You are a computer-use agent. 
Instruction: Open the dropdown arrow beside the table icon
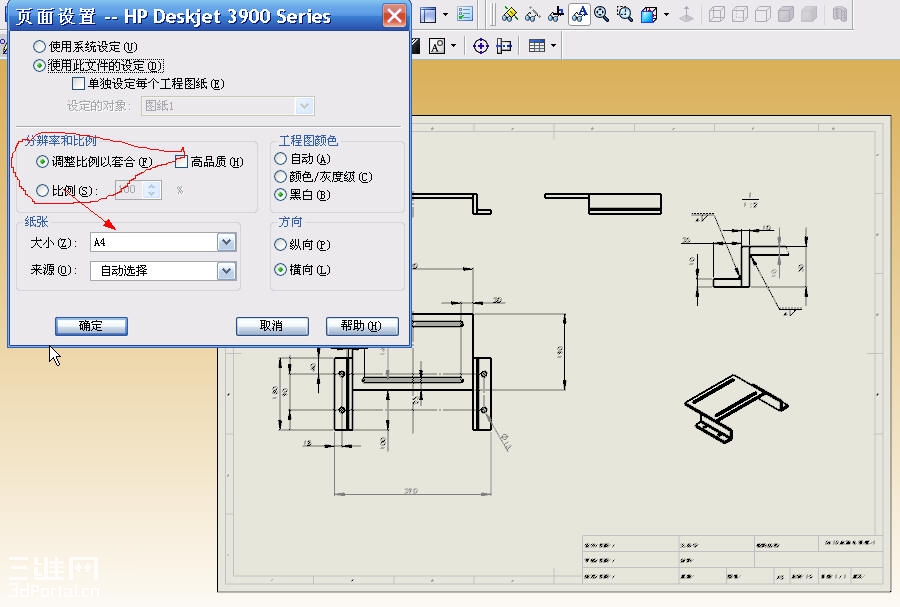click(x=553, y=46)
